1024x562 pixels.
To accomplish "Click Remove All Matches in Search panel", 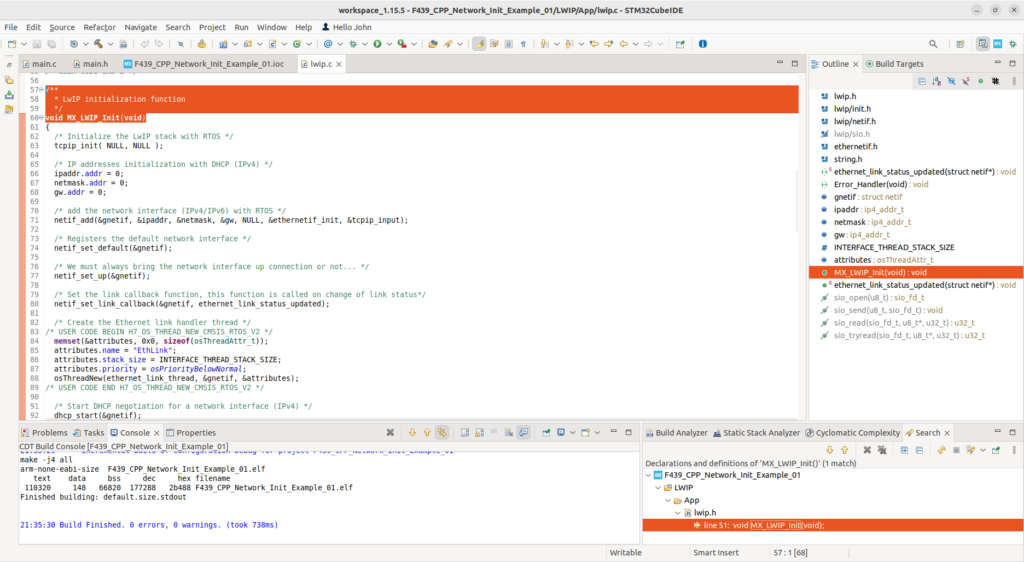I will pyautogui.click(x=882, y=450).
